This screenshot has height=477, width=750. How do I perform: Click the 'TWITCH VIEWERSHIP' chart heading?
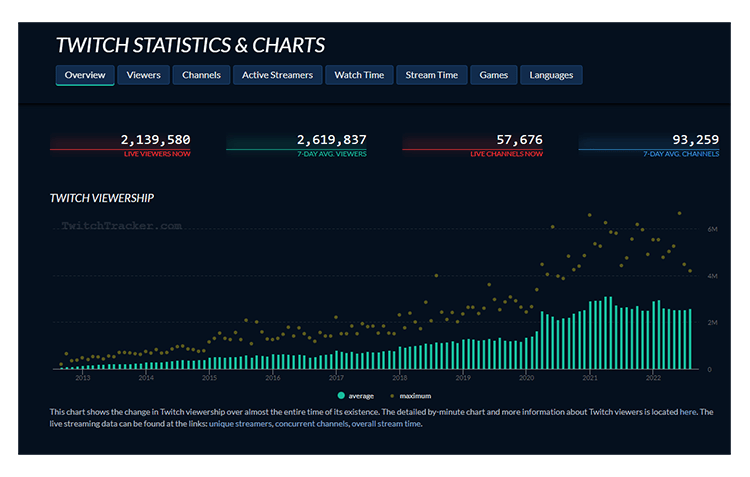[102, 198]
